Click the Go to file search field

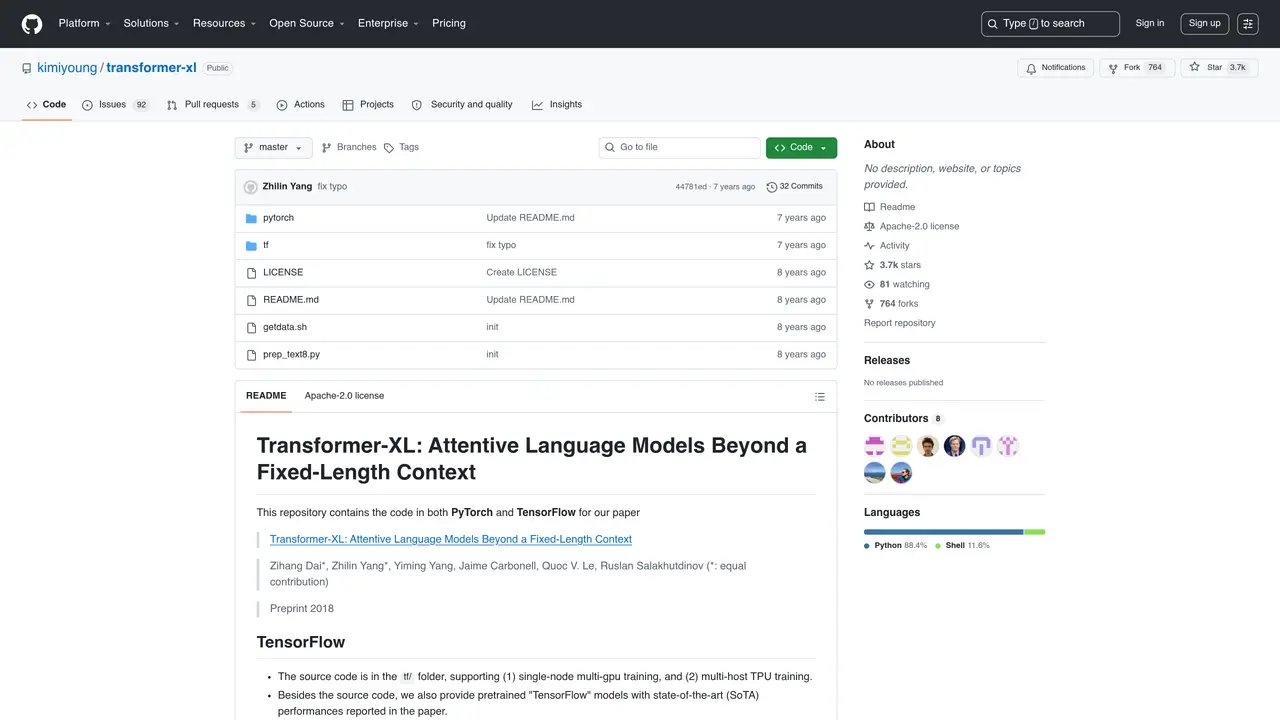click(x=680, y=148)
